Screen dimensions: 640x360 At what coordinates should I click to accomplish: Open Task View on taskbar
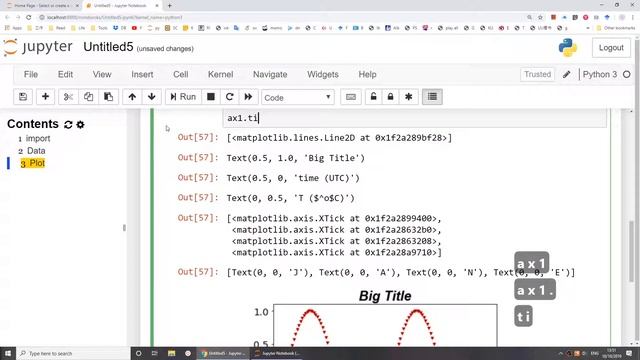(155, 353)
